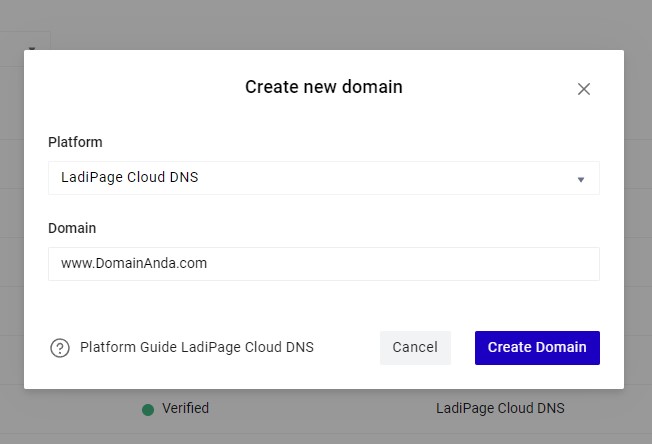
Task: Click the middle of the Platform select box
Action: [323, 178]
